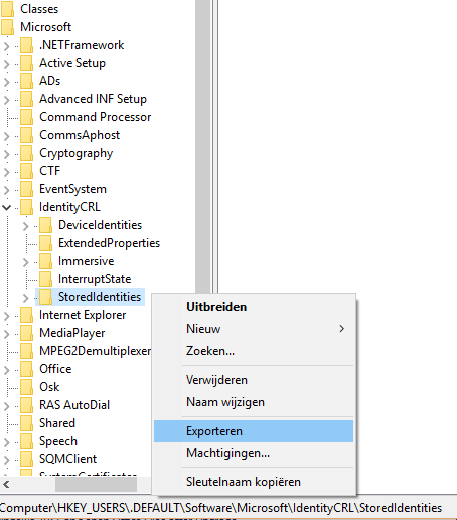This screenshot has height=520, width=457.
Task: Click the CommsAphost folder icon
Action: click(26, 135)
